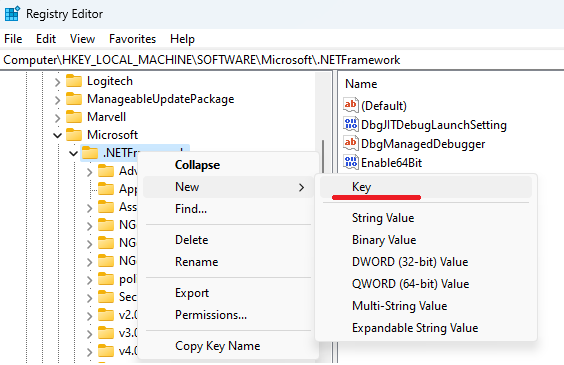Click the ManageableUpdatePackage folder icon

[74, 99]
